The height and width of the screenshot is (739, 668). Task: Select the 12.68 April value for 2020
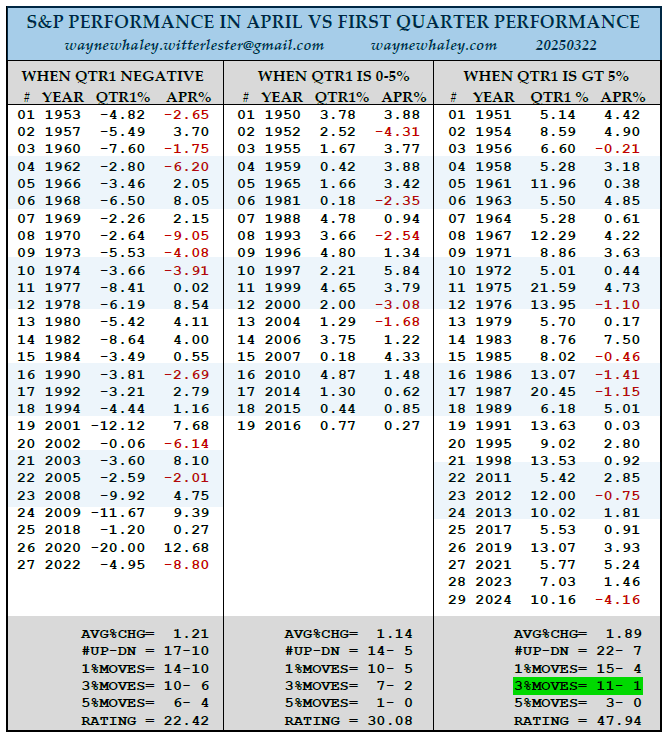[186, 548]
